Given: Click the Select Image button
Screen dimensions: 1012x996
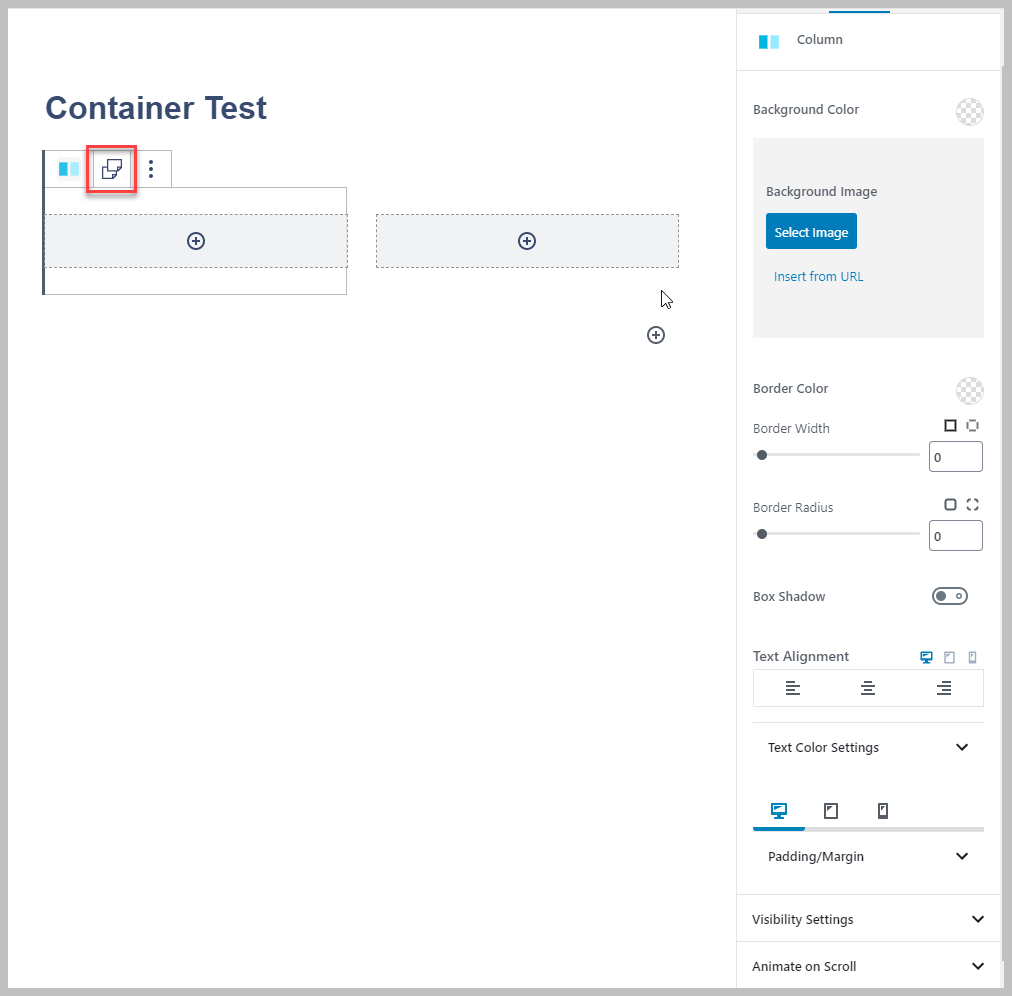Looking at the screenshot, I should click(810, 231).
